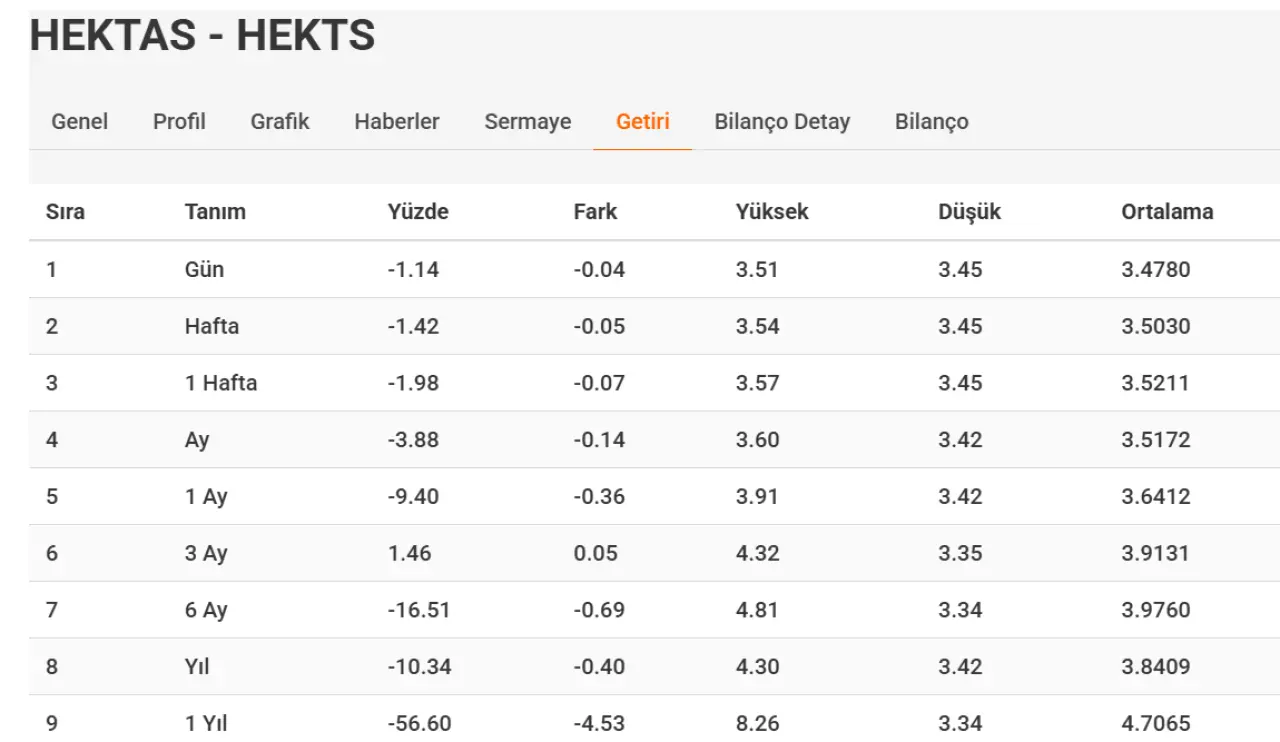Open the Bilanço Detay tab
This screenshot has width=1280, height=742.
(x=782, y=122)
